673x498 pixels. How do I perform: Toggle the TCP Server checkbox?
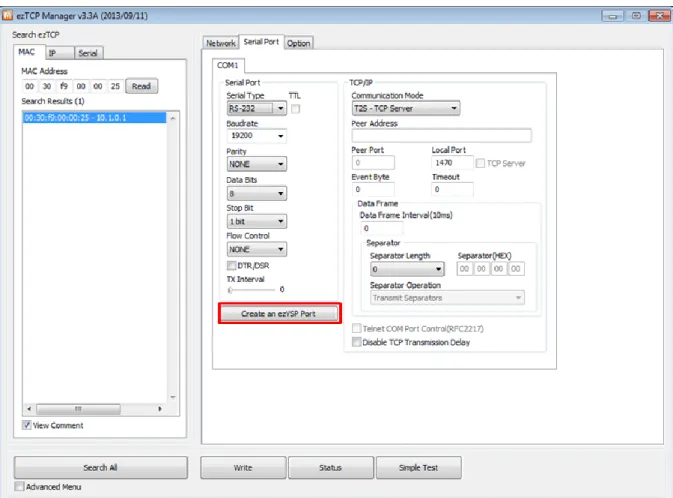pyautogui.click(x=480, y=163)
